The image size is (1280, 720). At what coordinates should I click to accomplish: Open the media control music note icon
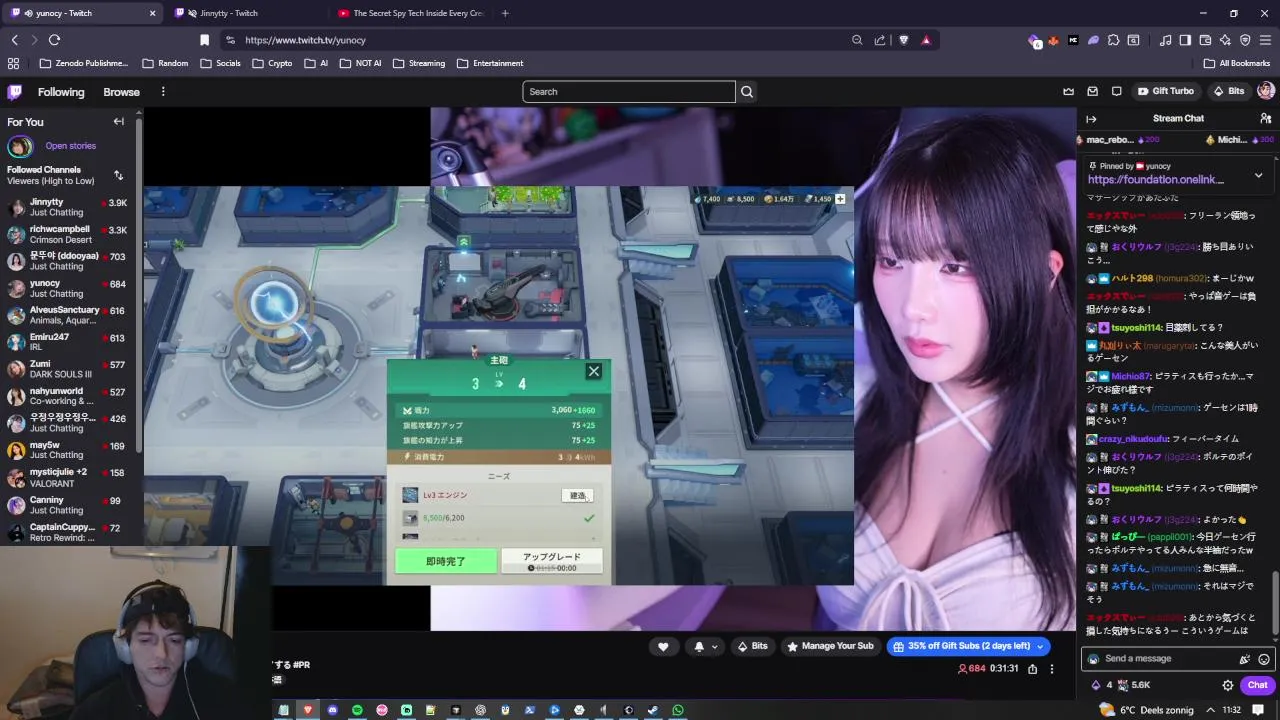point(1165,40)
